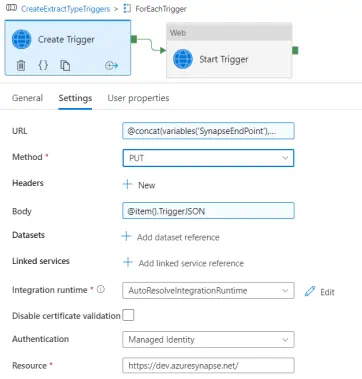Go to CreateExtractTypeTriggers breadcrumb link
The height and width of the screenshot is (379, 362).
[x=65, y=9]
